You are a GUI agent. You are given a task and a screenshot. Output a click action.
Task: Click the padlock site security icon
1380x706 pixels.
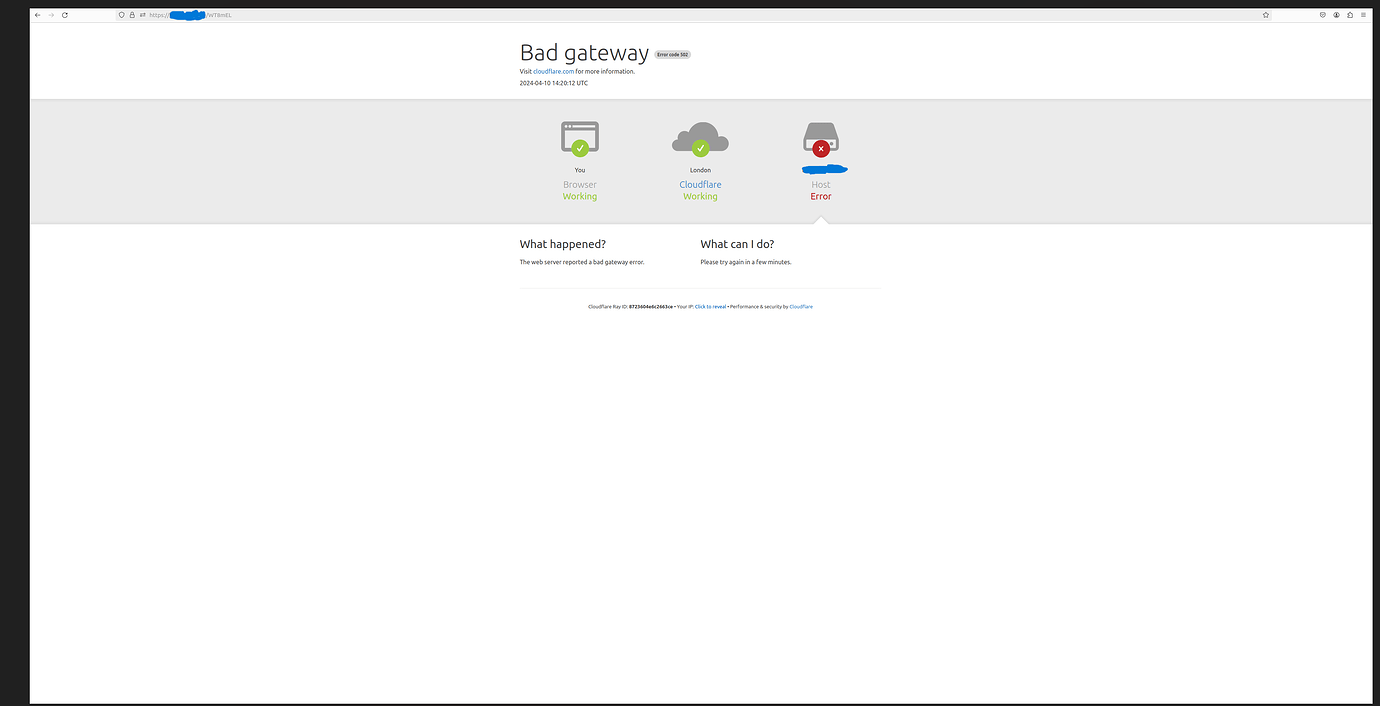click(132, 15)
